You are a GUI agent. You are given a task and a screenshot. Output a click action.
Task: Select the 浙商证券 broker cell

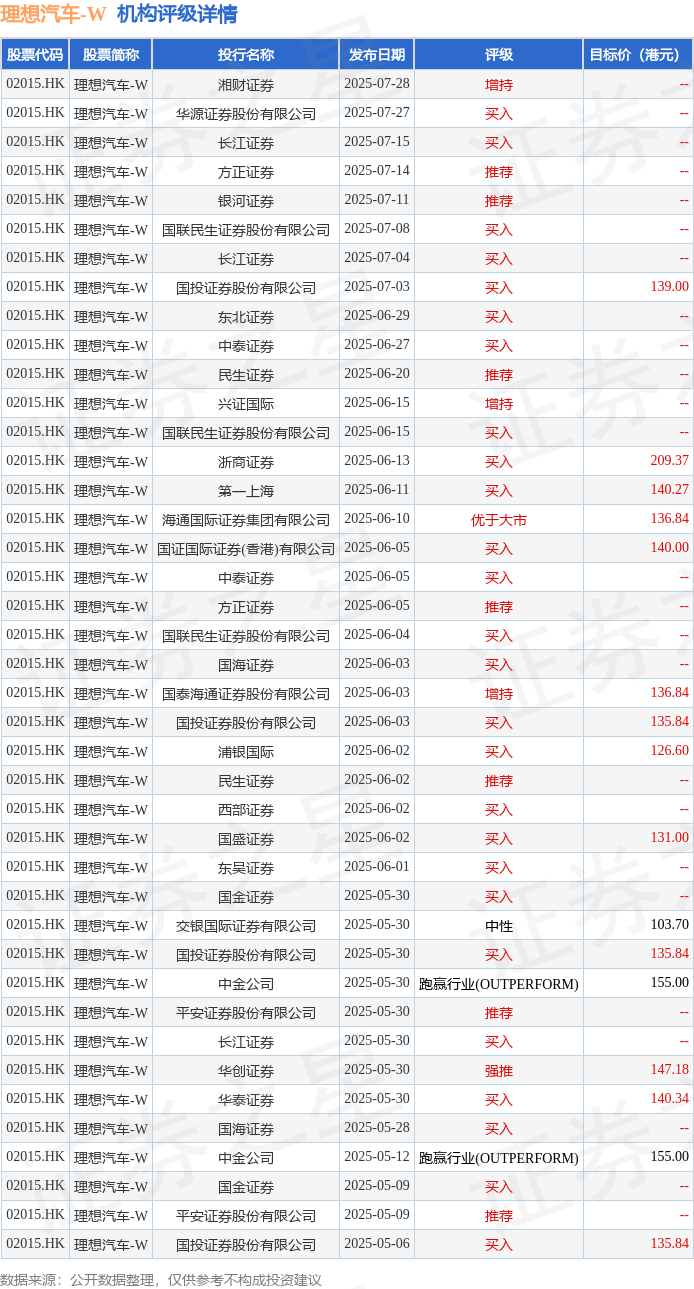[x=246, y=462]
